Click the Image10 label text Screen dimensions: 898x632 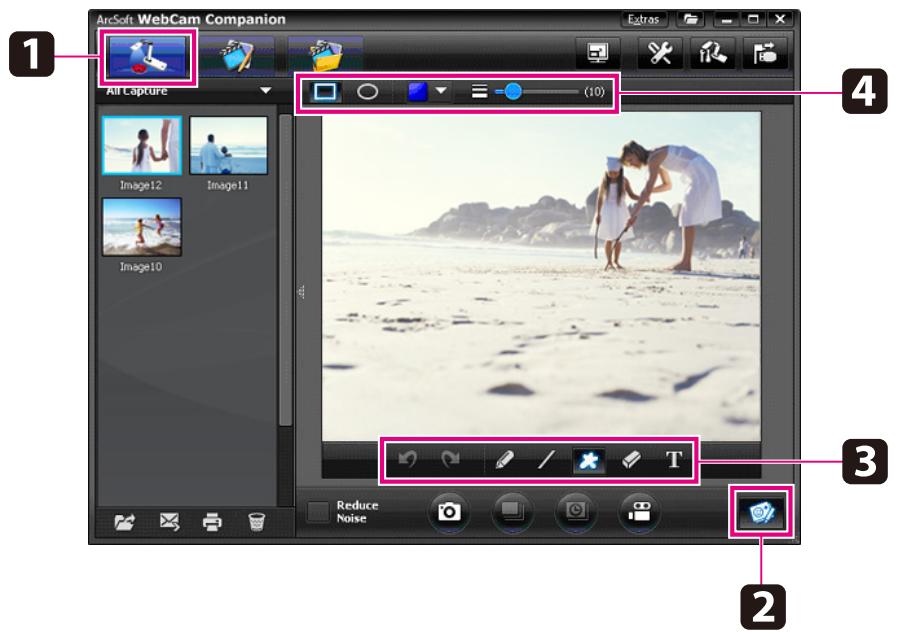[x=141, y=267]
